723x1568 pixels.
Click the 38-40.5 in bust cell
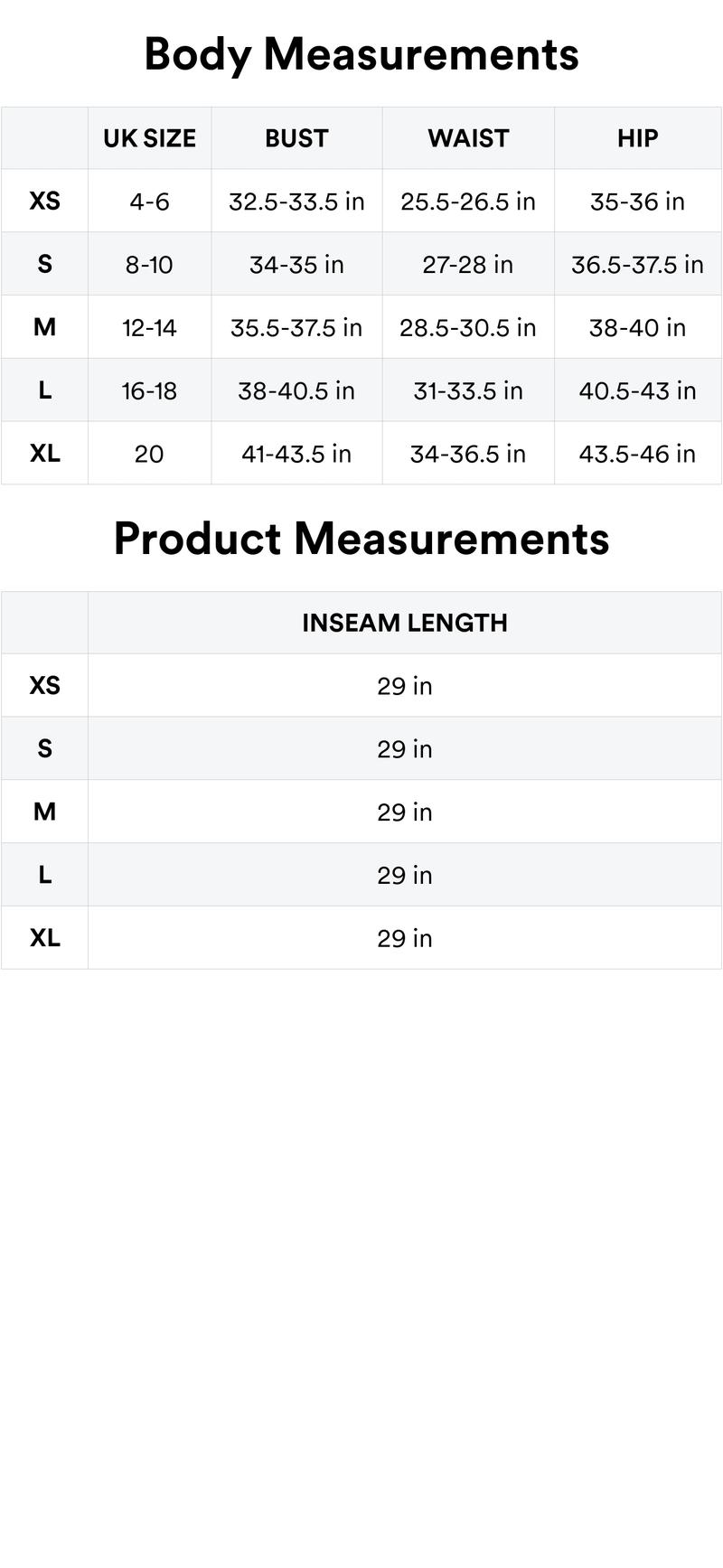(x=296, y=390)
